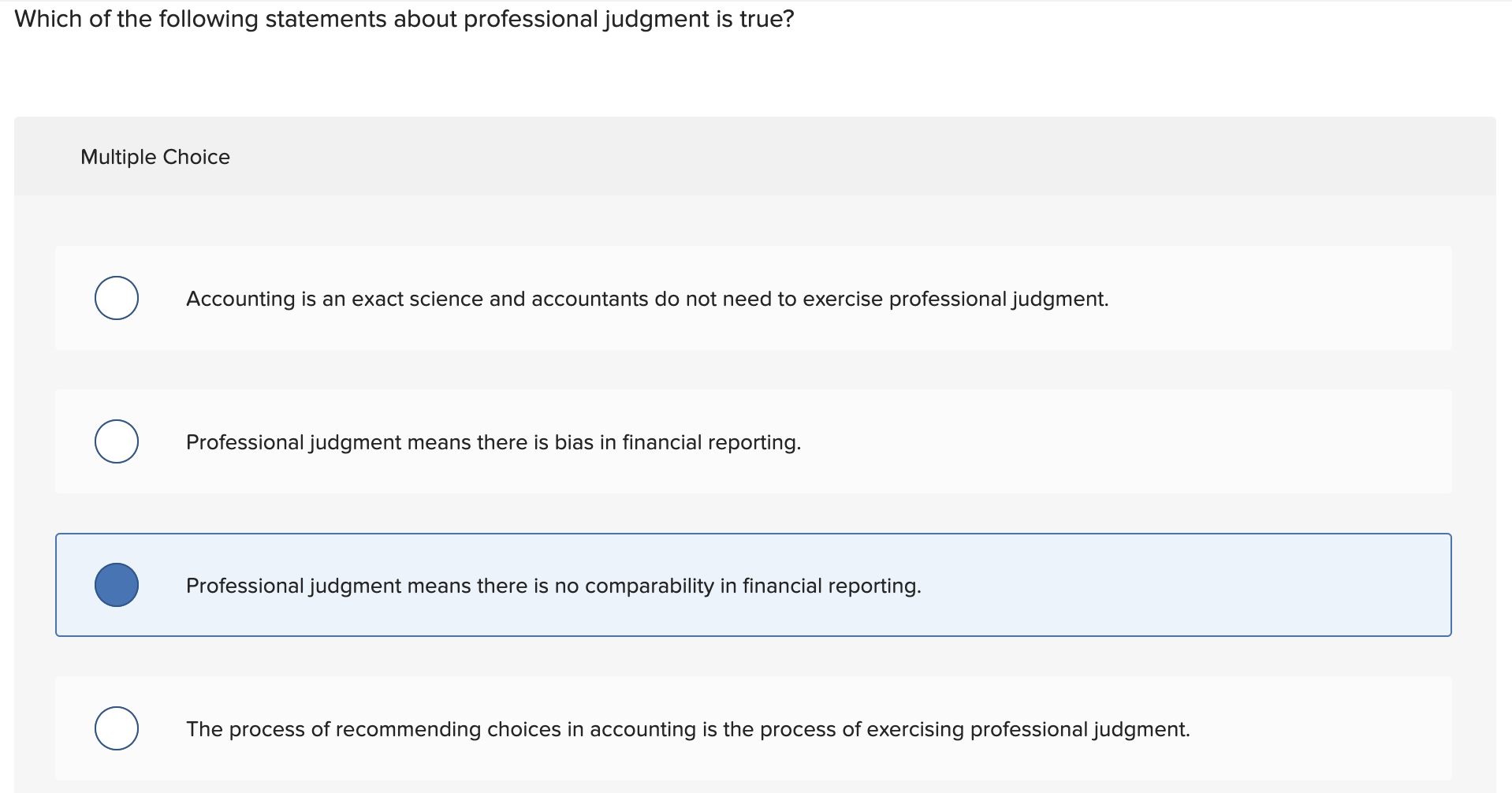This screenshot has width=1512, height=793.
Task: Click the word 'true' in the question
Action: [763, 17]
